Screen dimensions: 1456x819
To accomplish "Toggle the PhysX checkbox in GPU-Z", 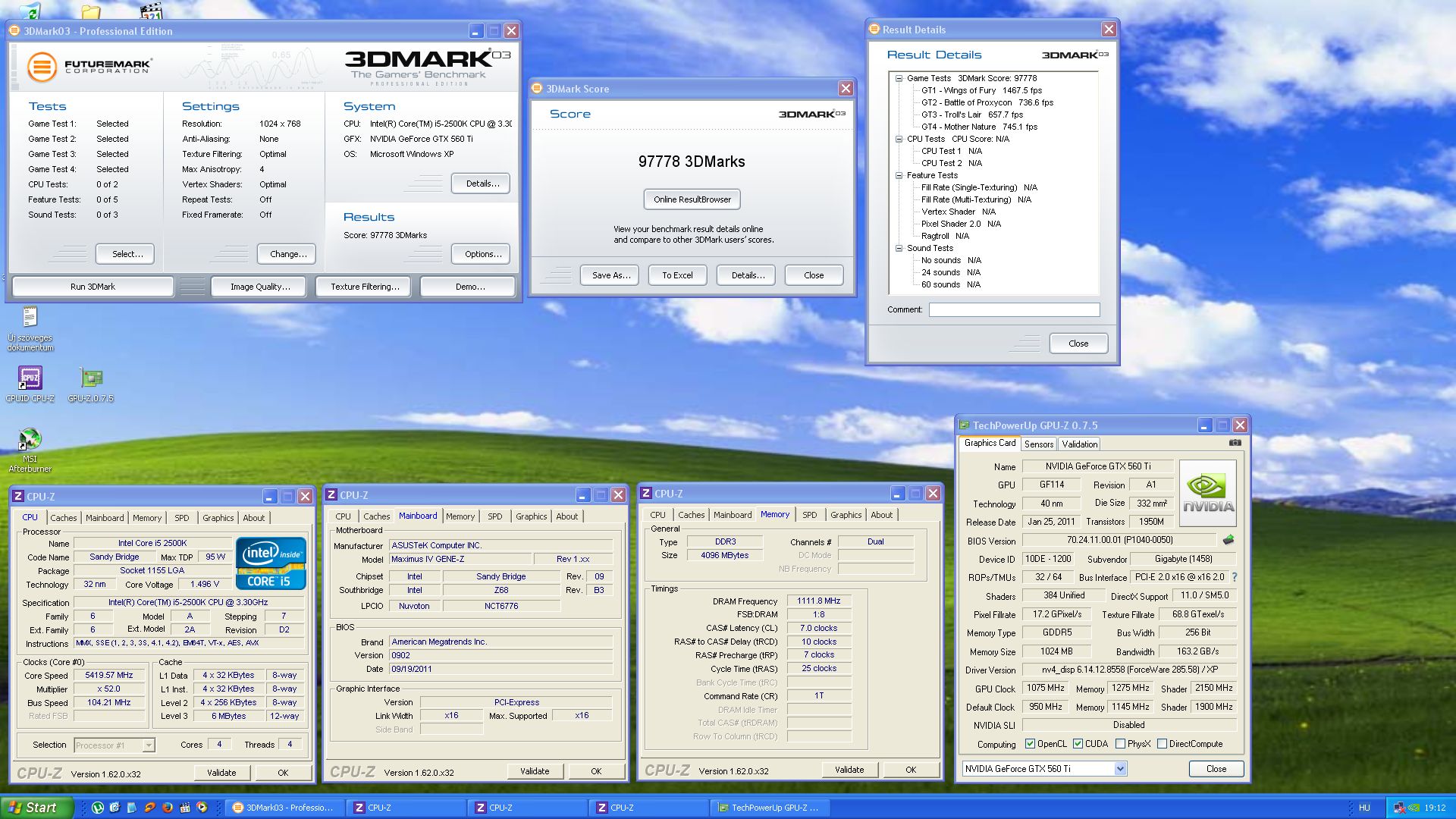I will point(1120,744).
